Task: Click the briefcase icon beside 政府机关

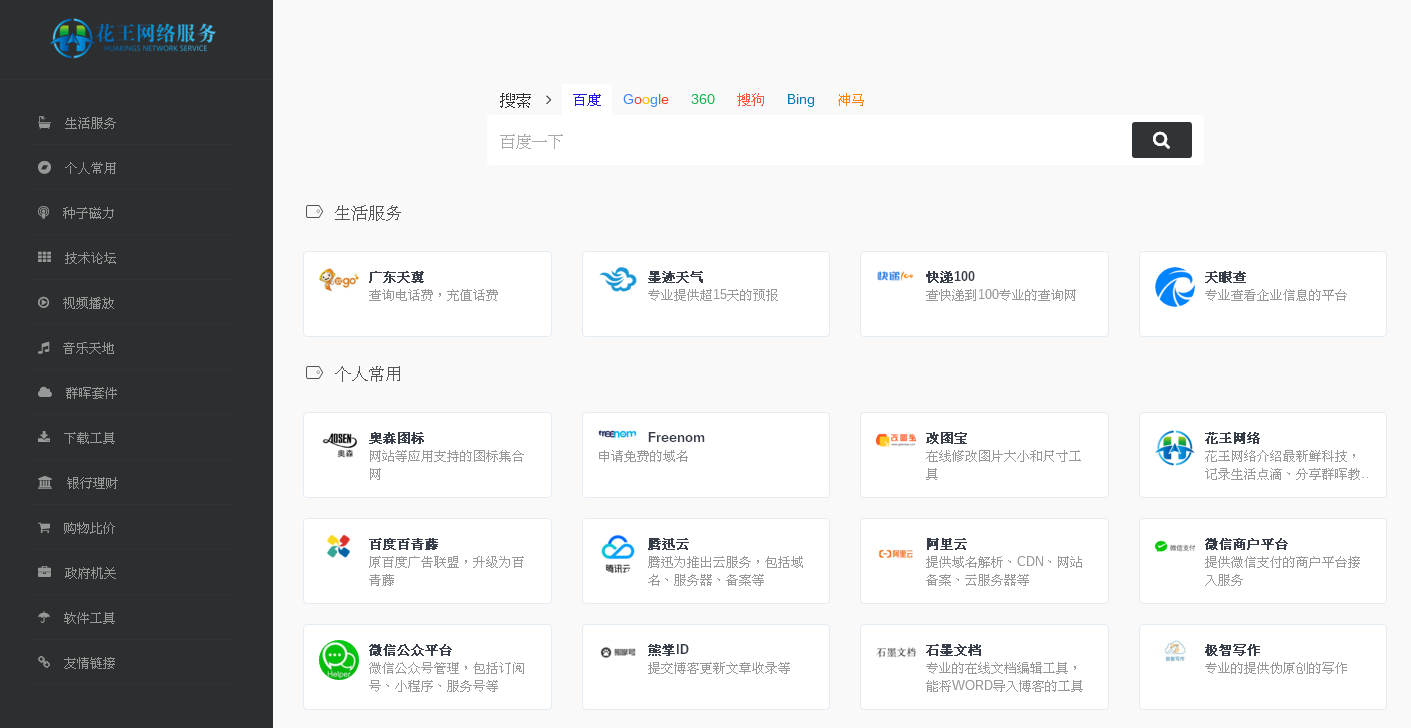Action: click(44, 573)
